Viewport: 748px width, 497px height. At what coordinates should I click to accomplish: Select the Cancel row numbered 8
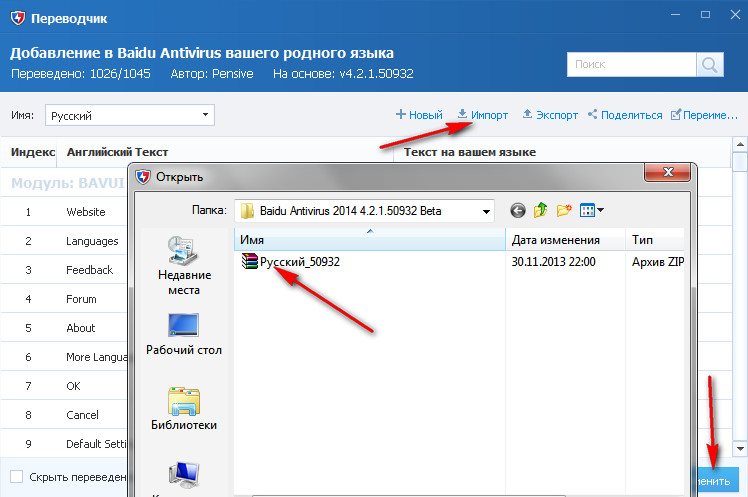64,415
